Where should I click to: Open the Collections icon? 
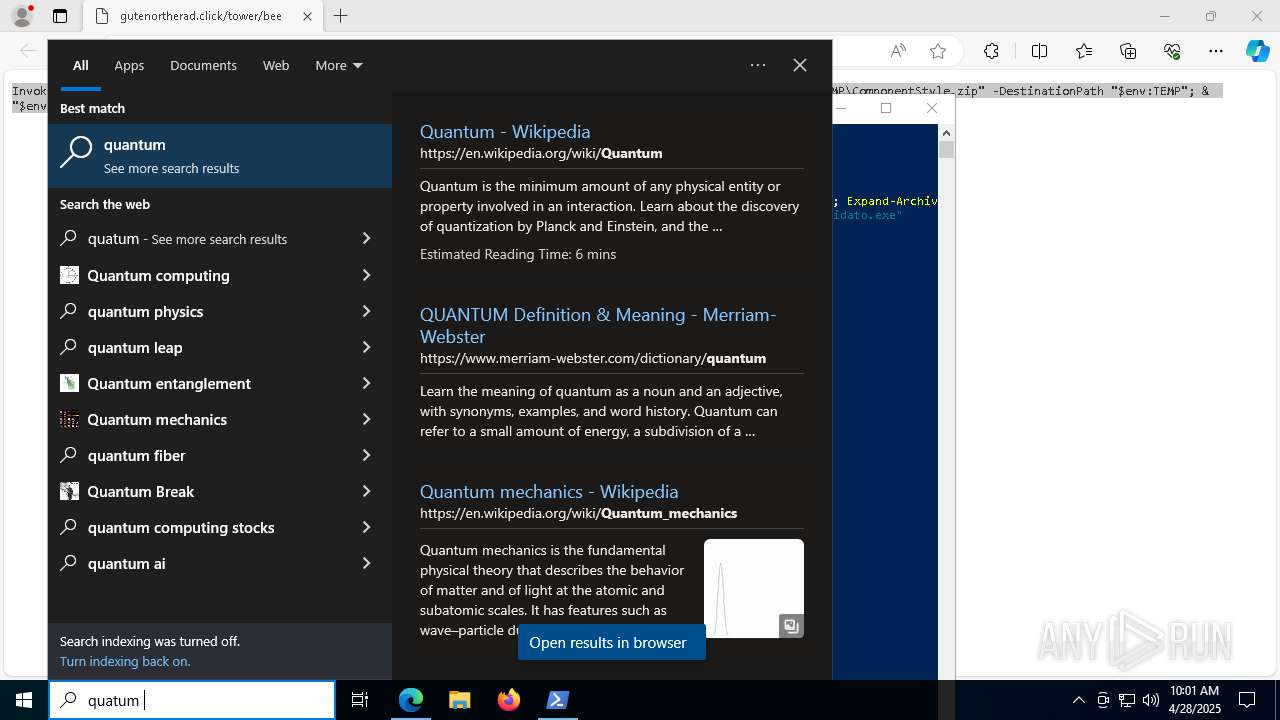[1128, 51]
